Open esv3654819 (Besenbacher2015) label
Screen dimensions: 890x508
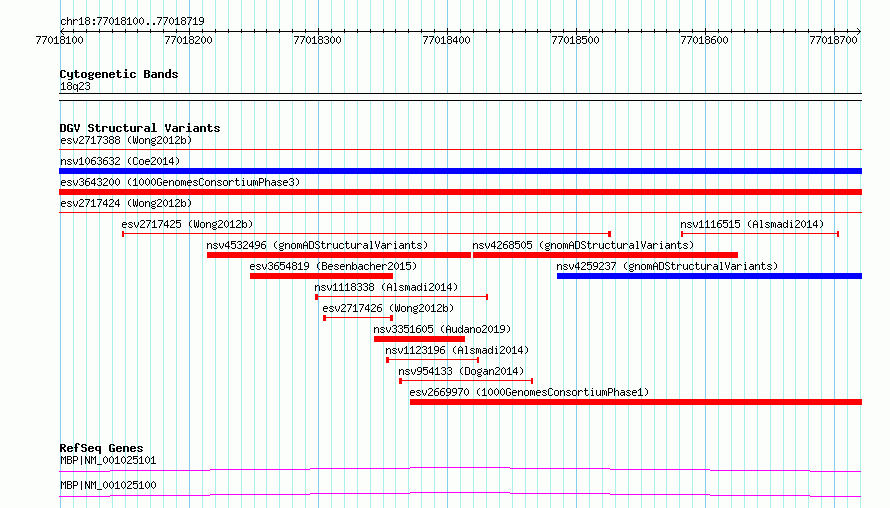(333, 266)
